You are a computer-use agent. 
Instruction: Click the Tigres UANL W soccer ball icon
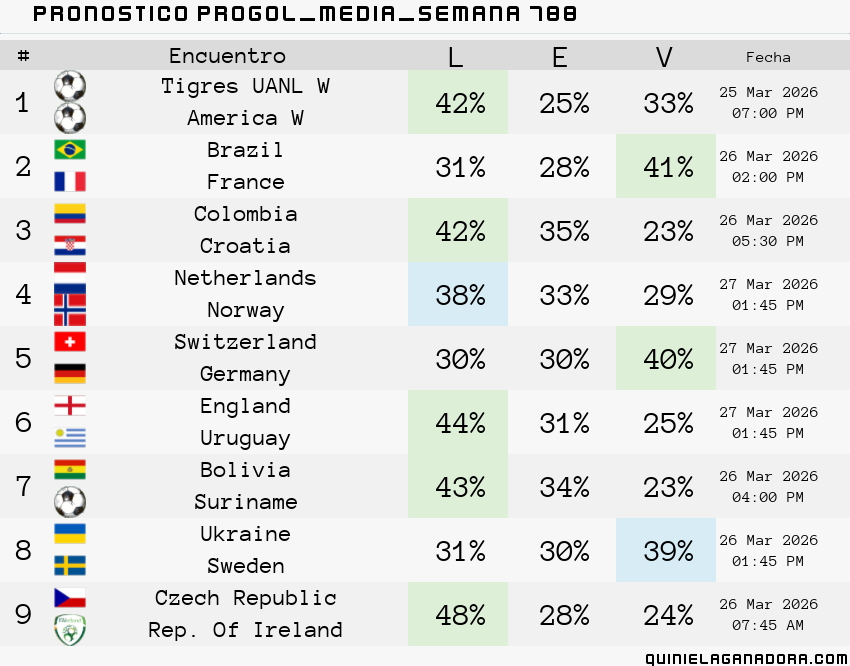(70, 86)
